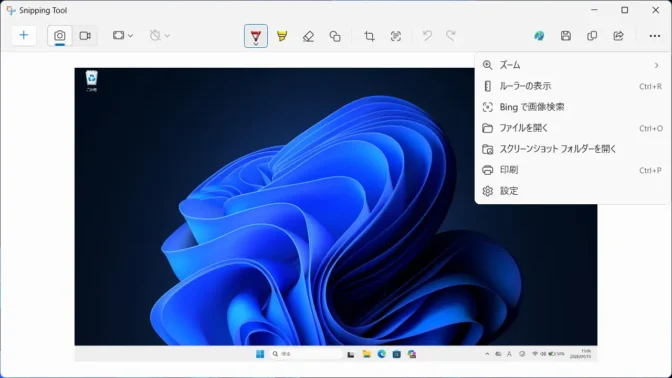Click Edge icon in captured taskbar
This screenshot has width=672, height=378.
click(381, 354)
